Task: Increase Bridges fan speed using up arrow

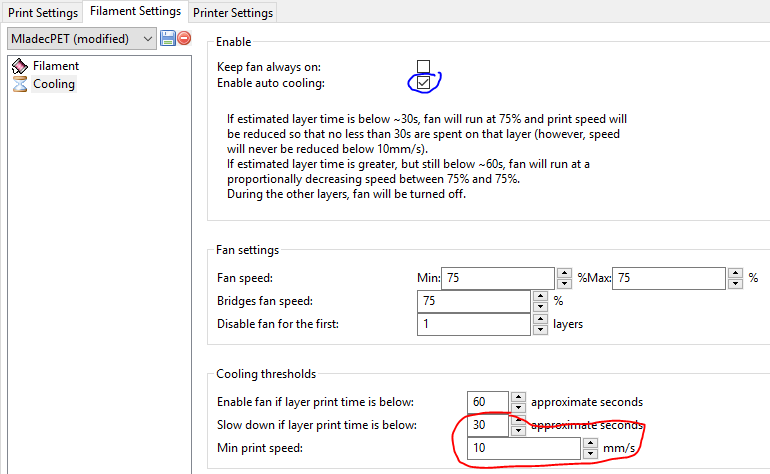Action: pos(540,296)
